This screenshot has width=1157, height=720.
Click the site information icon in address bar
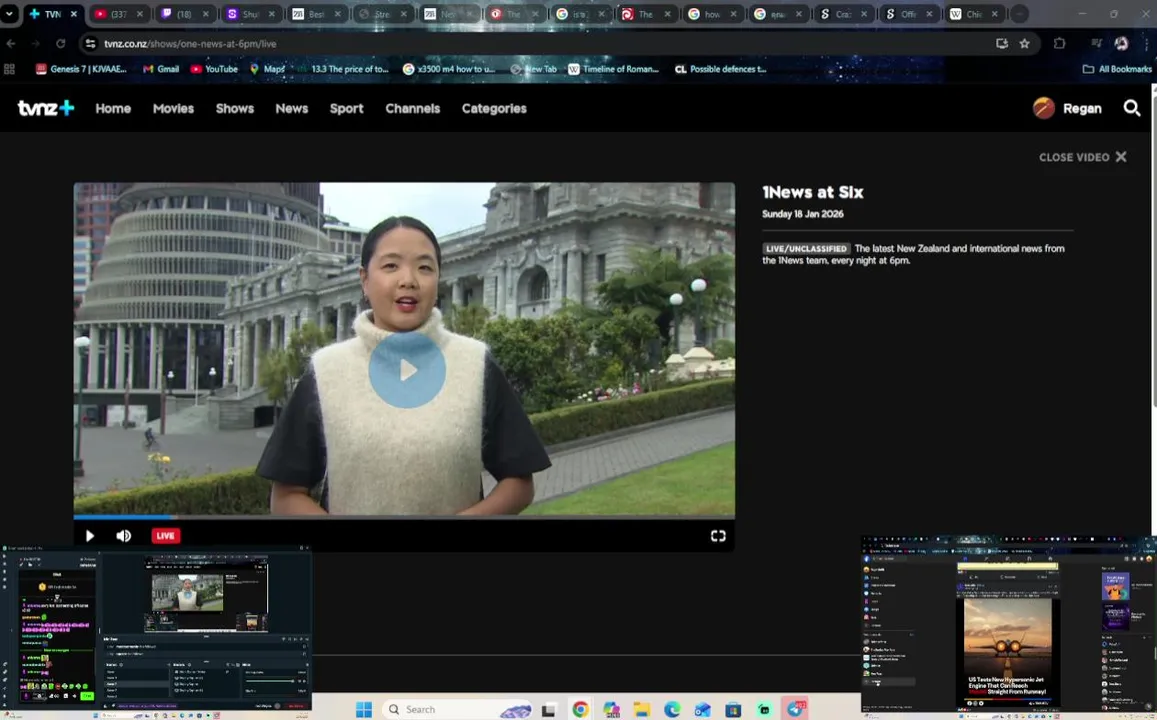pyautogui.click(x=90, y=44)
